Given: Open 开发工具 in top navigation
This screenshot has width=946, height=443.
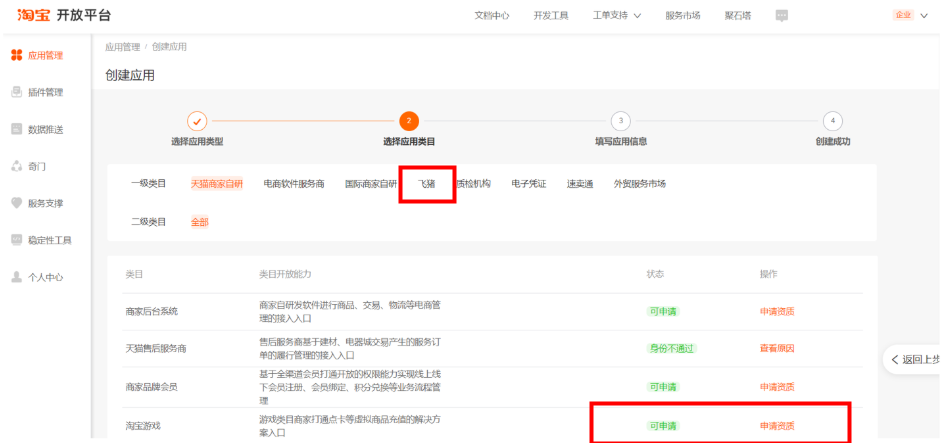Looking at the screenshot, I should pyautogui.click(x=551, y=16).
